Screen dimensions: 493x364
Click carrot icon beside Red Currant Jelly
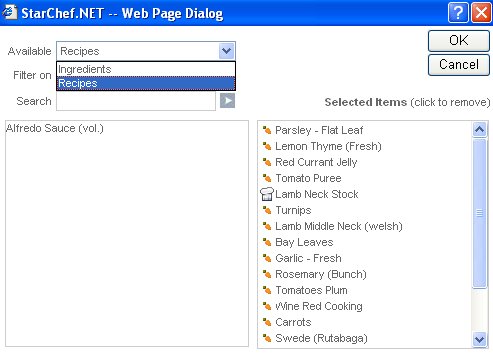click(267, 162)
